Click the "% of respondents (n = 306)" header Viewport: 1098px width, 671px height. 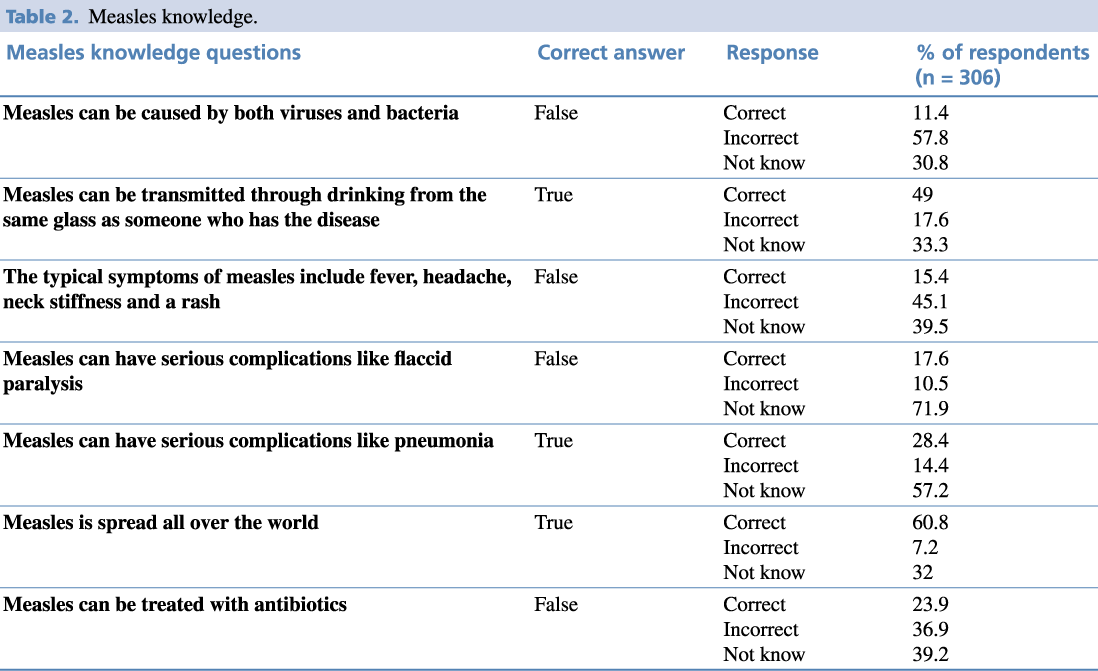click(x=1002, y=64)
